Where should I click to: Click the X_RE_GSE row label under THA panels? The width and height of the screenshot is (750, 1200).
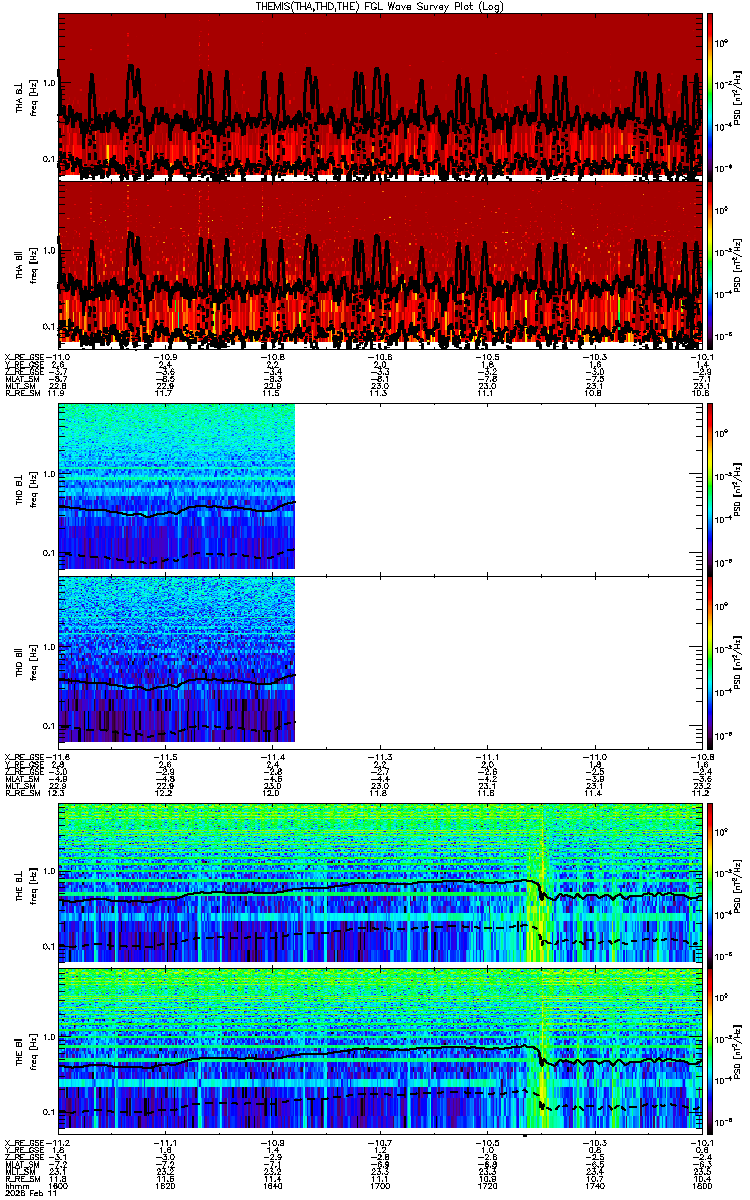[24, 356]
